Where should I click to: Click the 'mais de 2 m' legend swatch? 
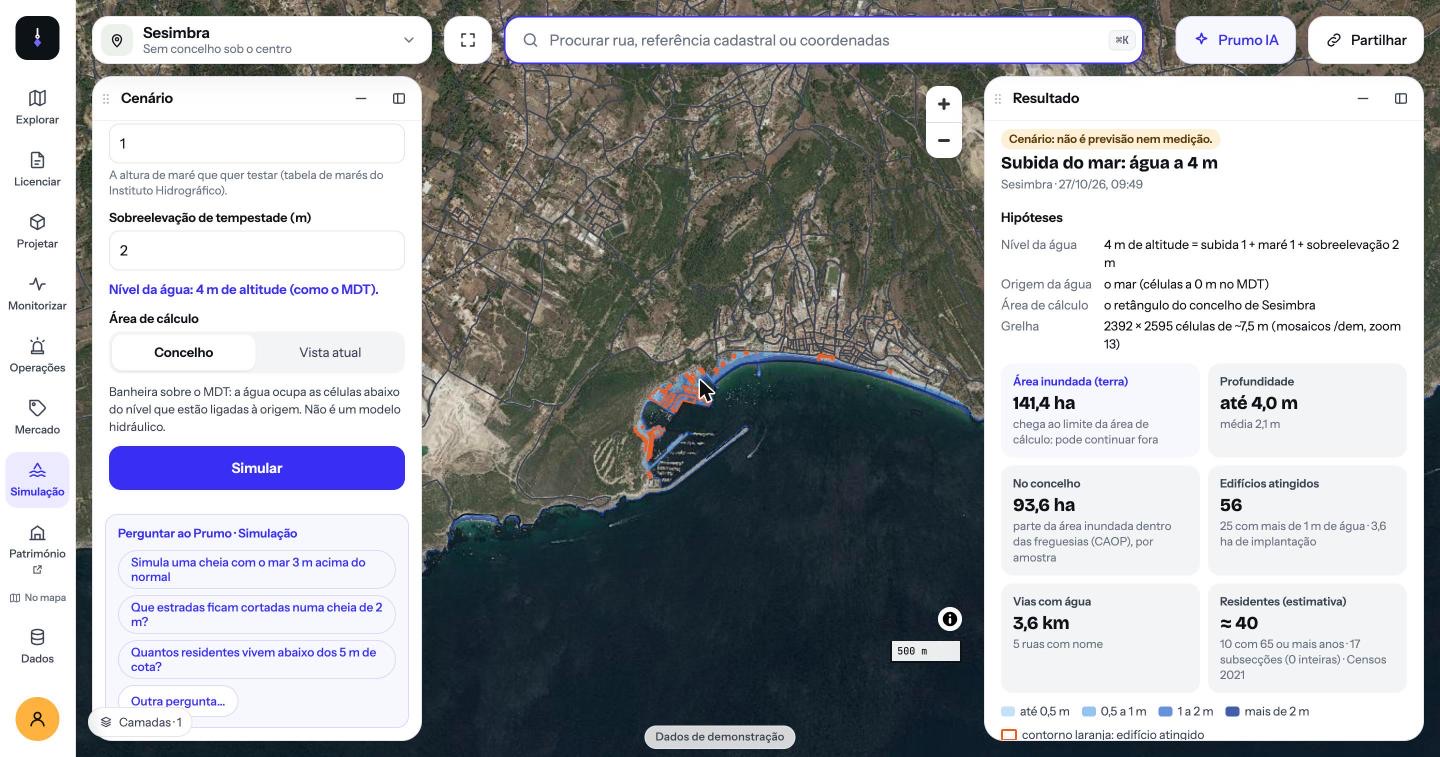(1232, 712)
